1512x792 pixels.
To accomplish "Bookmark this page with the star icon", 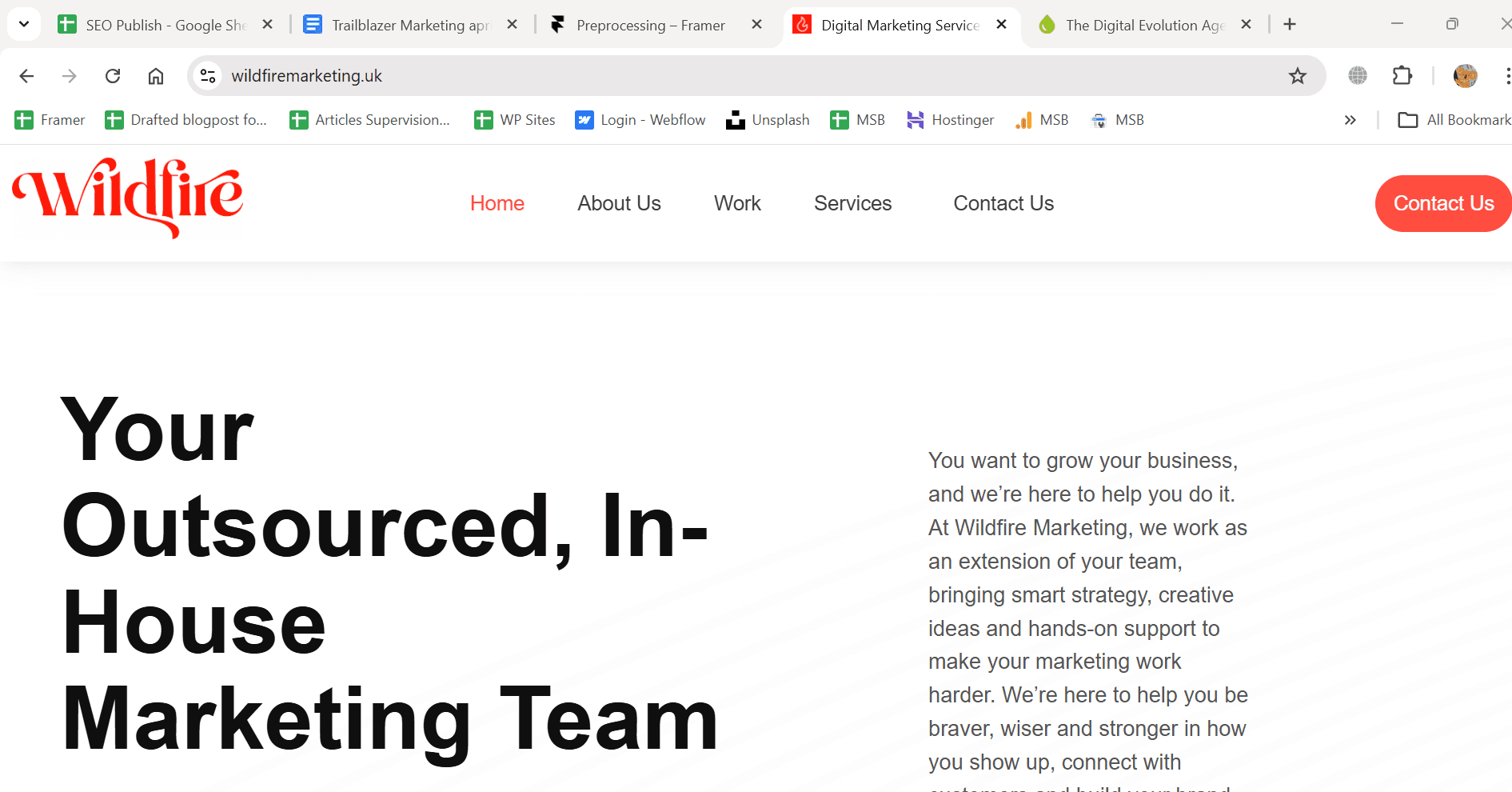I will [1298, 75].
